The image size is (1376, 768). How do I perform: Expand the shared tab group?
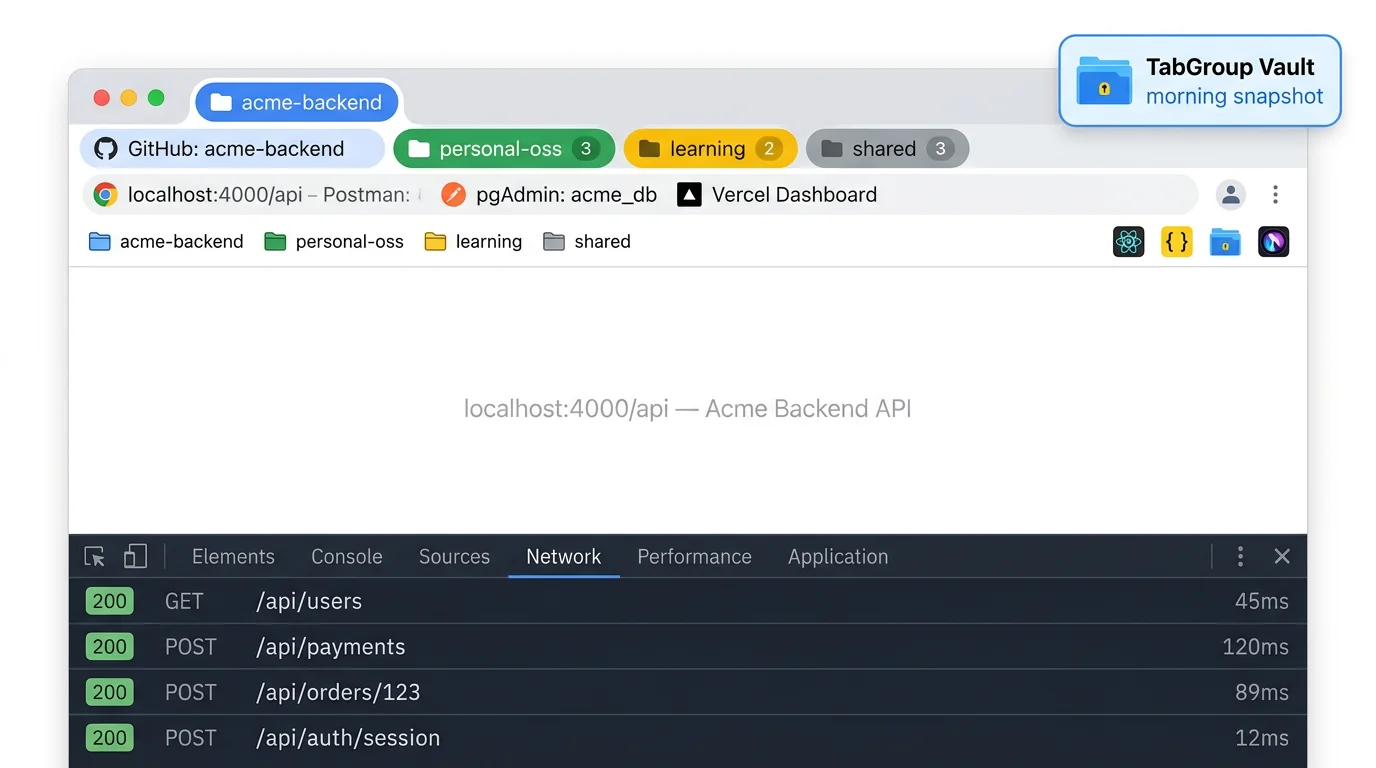887,148
